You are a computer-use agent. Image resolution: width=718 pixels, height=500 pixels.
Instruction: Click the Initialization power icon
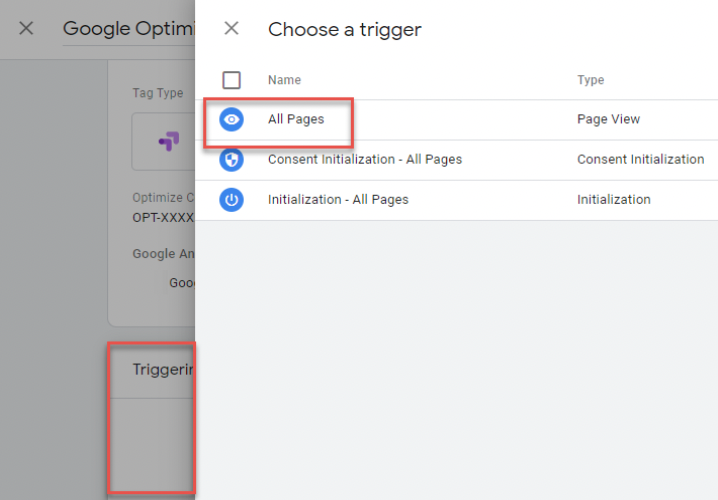tap(231, 200)
